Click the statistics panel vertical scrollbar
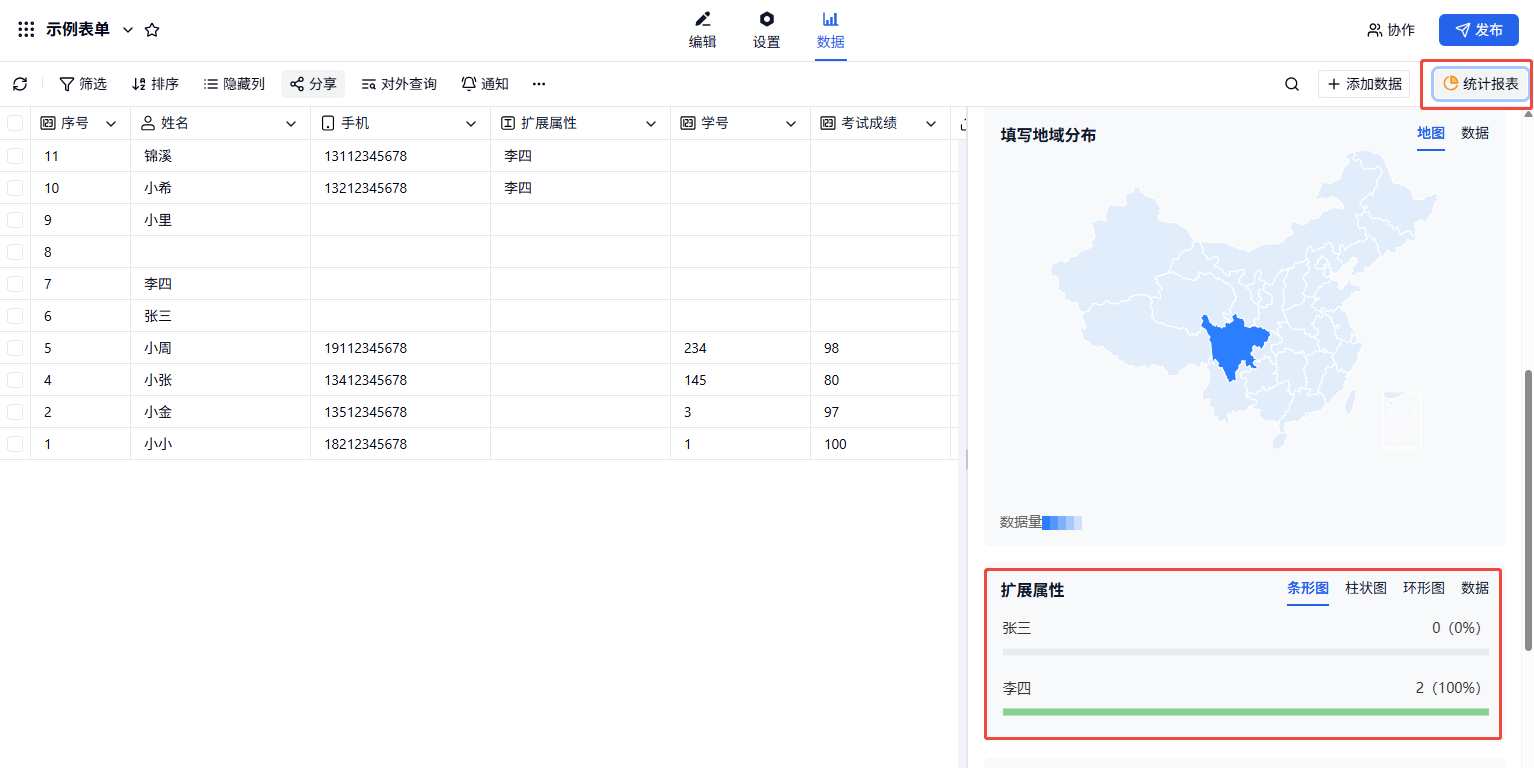 1527,510
